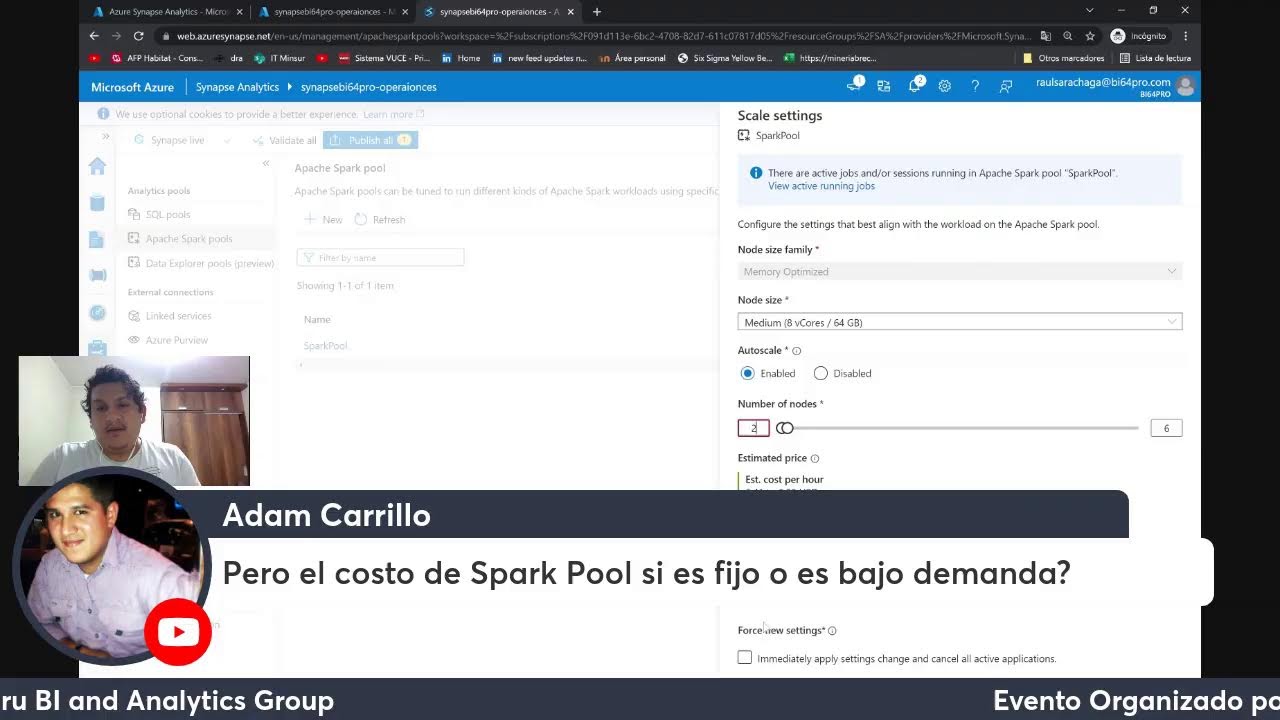Viewport: 1280px width, 720px height.
Task: Click the Incógnito profile indicator
Action: [x=1138, y=36]
